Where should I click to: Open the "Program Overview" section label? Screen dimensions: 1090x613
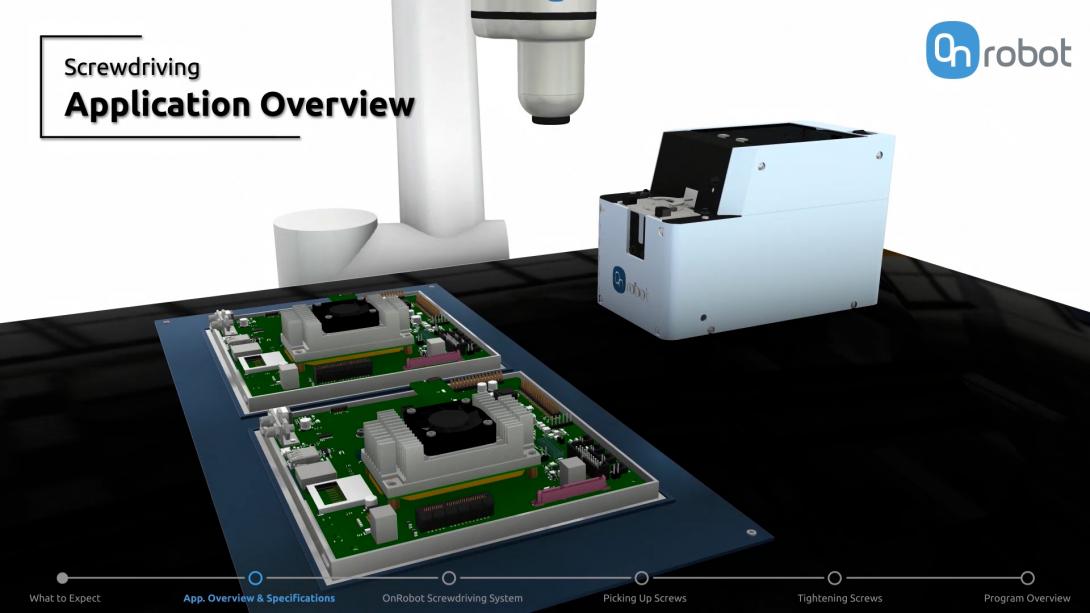point(1026,597)
